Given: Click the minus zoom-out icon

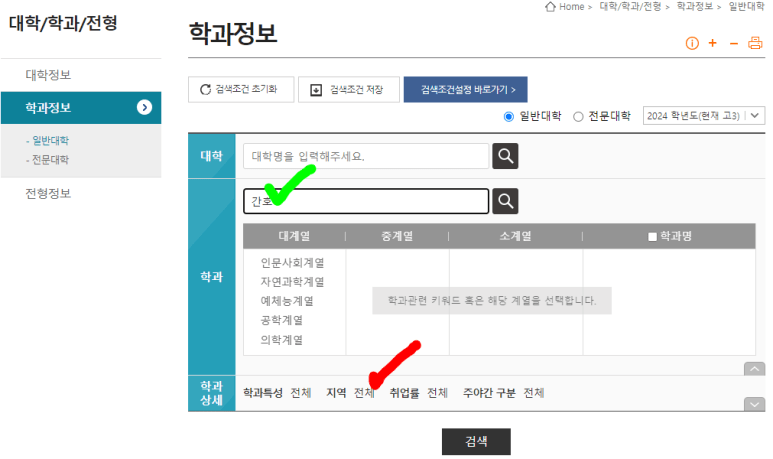Looking at the screenshot, I should [734, 43].
